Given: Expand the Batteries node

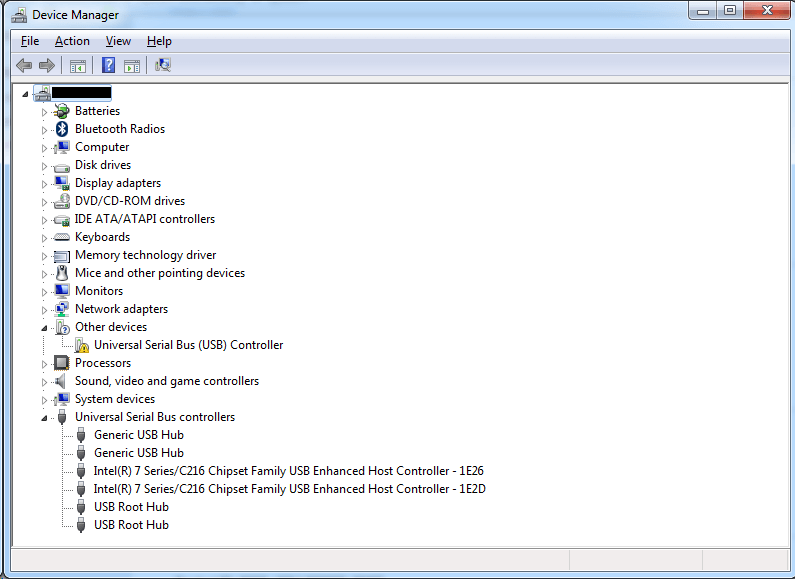Looking at the screenshot, I should (44, 112).
